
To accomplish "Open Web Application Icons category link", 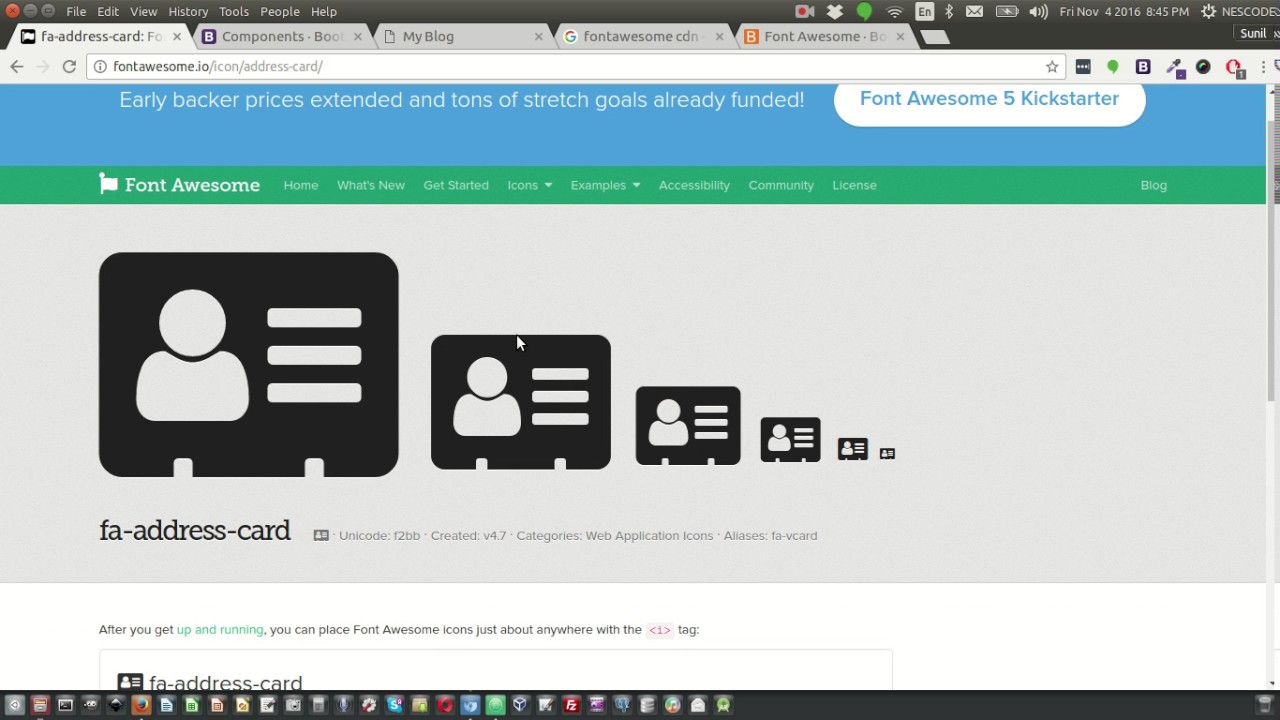I will [x=649, y=536].
